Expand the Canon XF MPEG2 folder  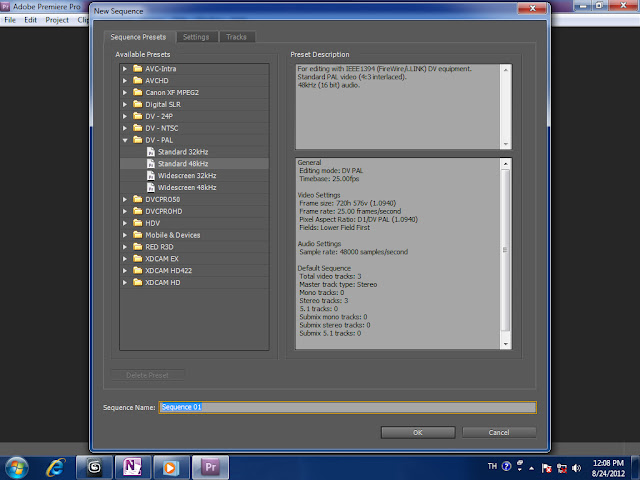click(125, 93)
